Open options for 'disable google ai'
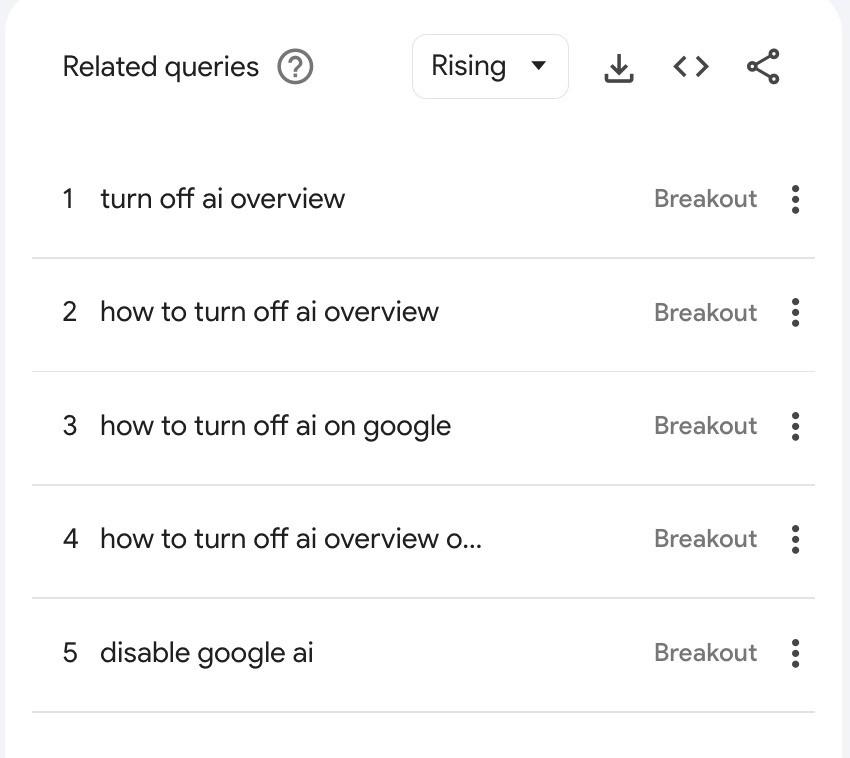This screenshot has width=850, height=758. [x=795, y=653]
